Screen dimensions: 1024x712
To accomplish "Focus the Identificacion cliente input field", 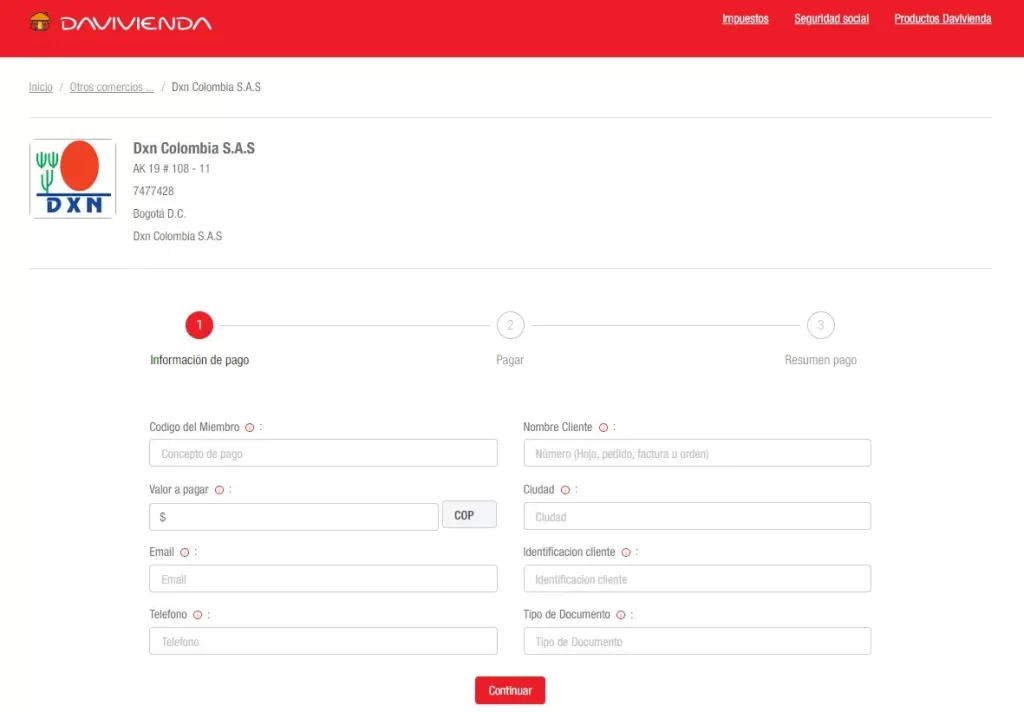I will pos(697,579).
